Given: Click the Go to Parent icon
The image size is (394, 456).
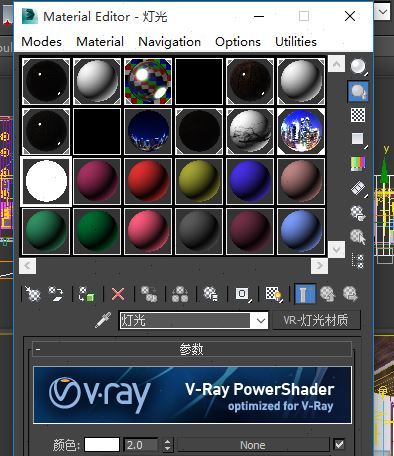Looking at the screenshot, I should pyautogui.click(x=328, y=294).
